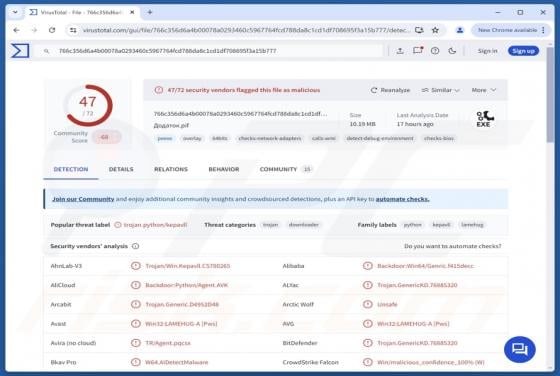Switch to the RELATIONS tab
The height and width of the screenshot is (376, 560).
171,169
